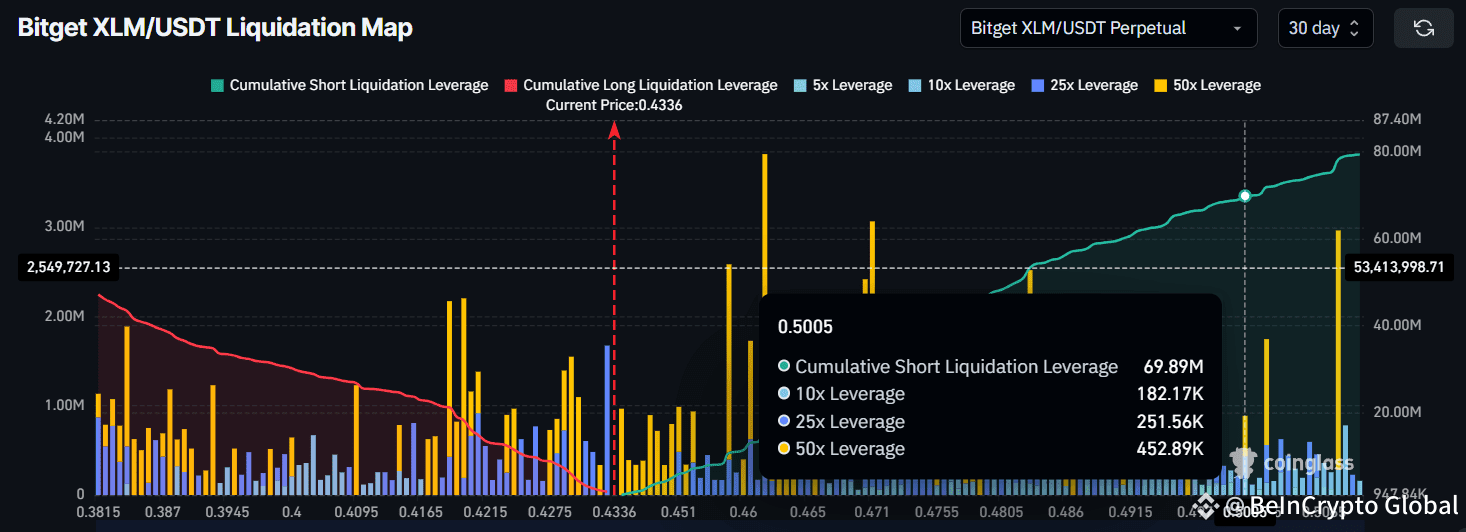This screenshot has height=532, width=1466.
Task: Click the tall blue 25x bar before current price
Action: 607,419
